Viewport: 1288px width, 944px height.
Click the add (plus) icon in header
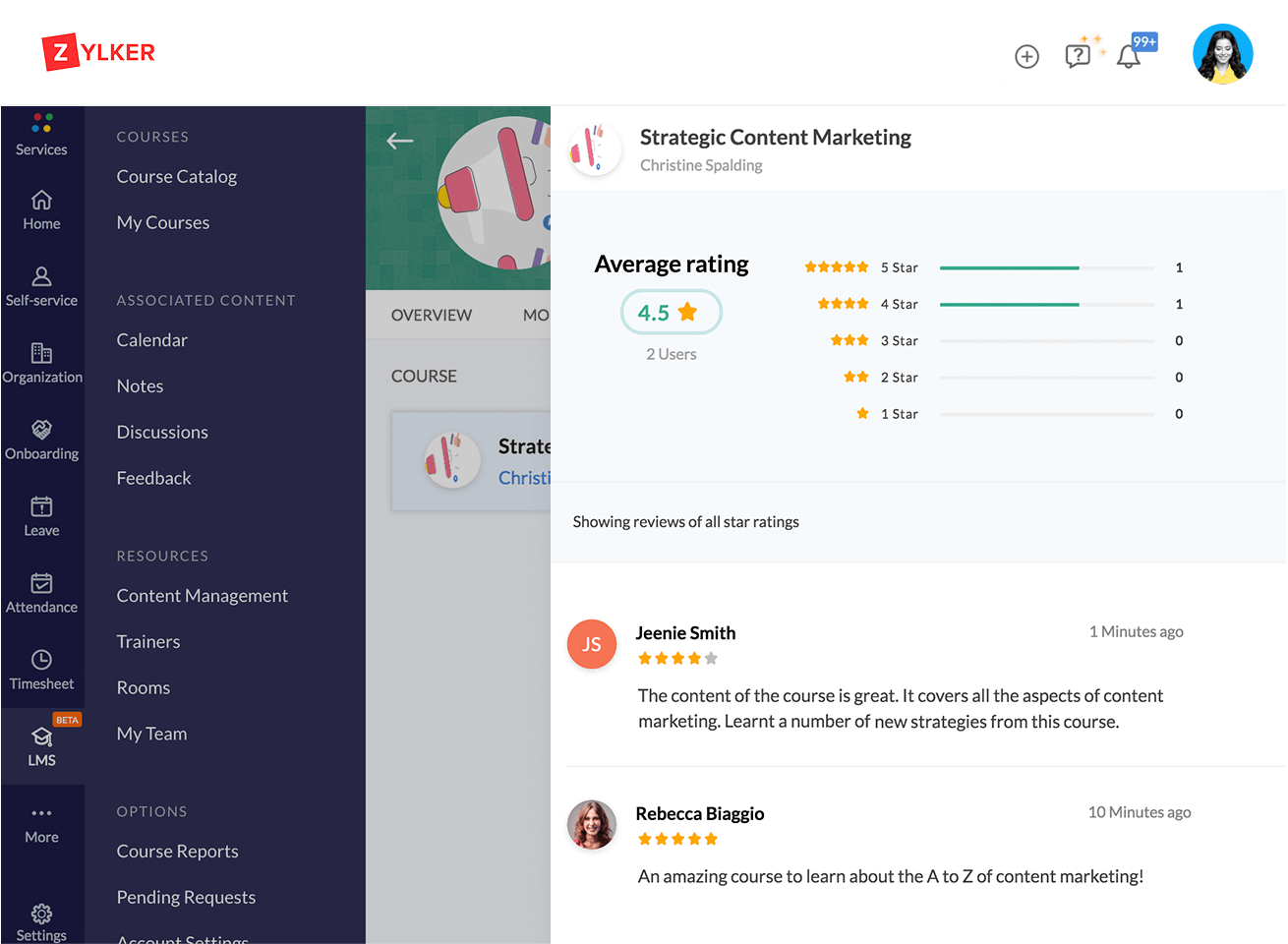point(1026,57)
